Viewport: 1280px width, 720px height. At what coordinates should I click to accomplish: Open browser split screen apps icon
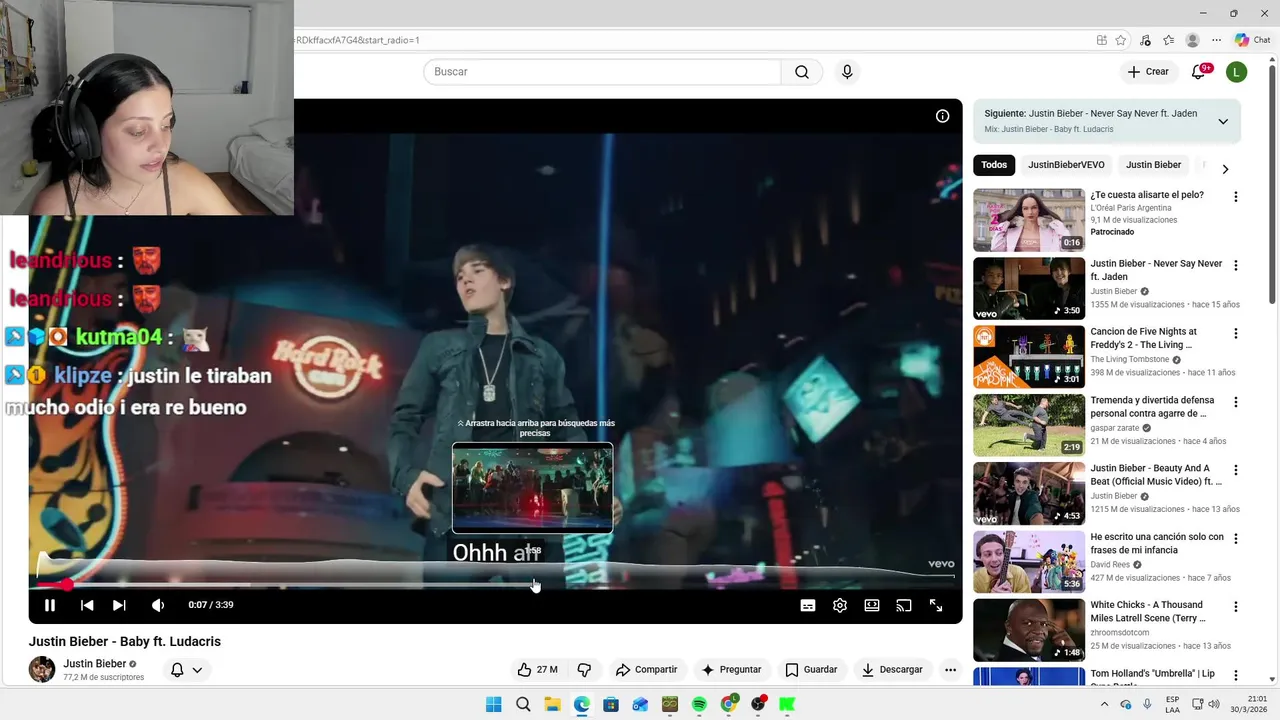pos(1101,40)
